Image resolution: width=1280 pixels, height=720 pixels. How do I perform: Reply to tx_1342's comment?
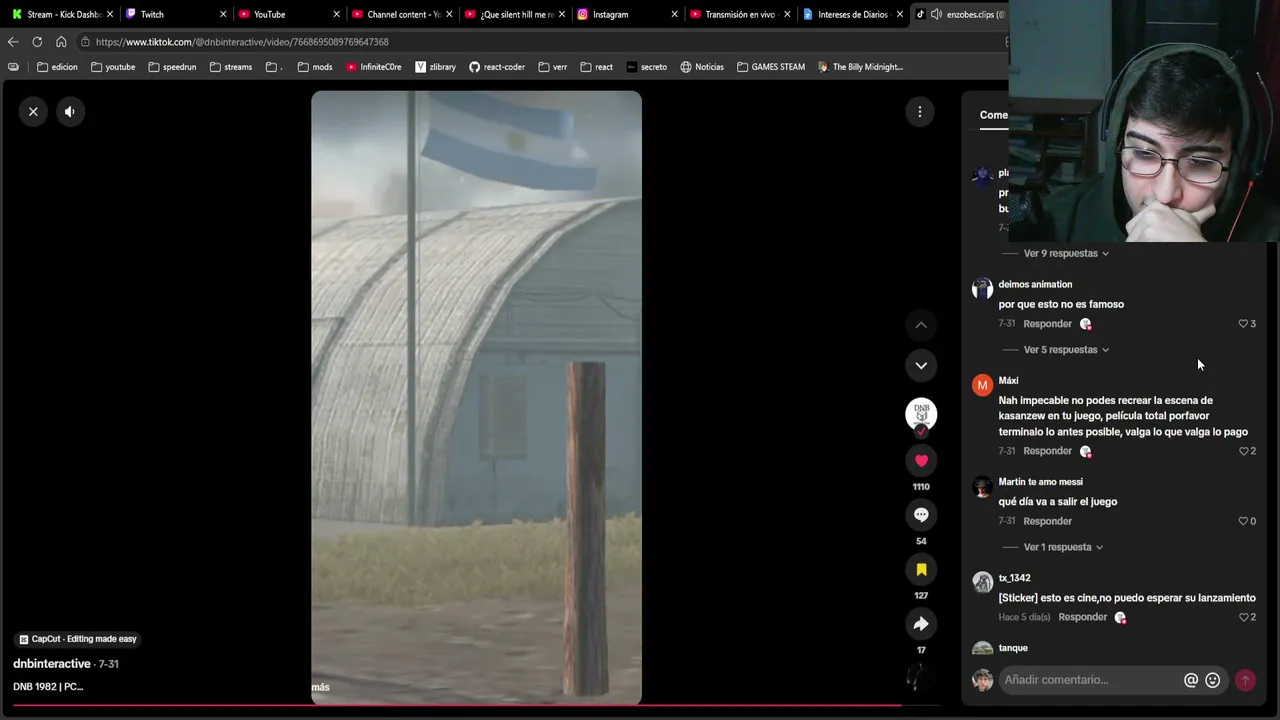(1082, 617)
